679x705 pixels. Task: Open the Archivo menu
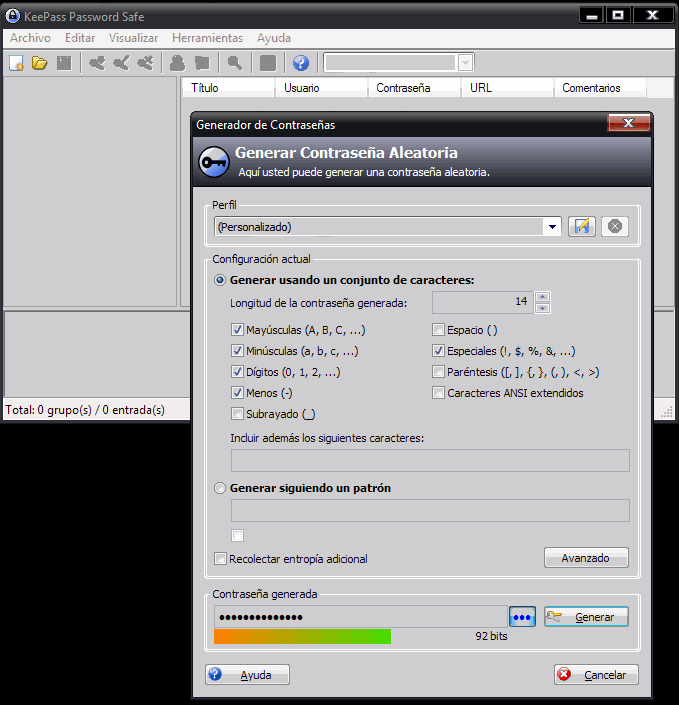coord(31,38)
